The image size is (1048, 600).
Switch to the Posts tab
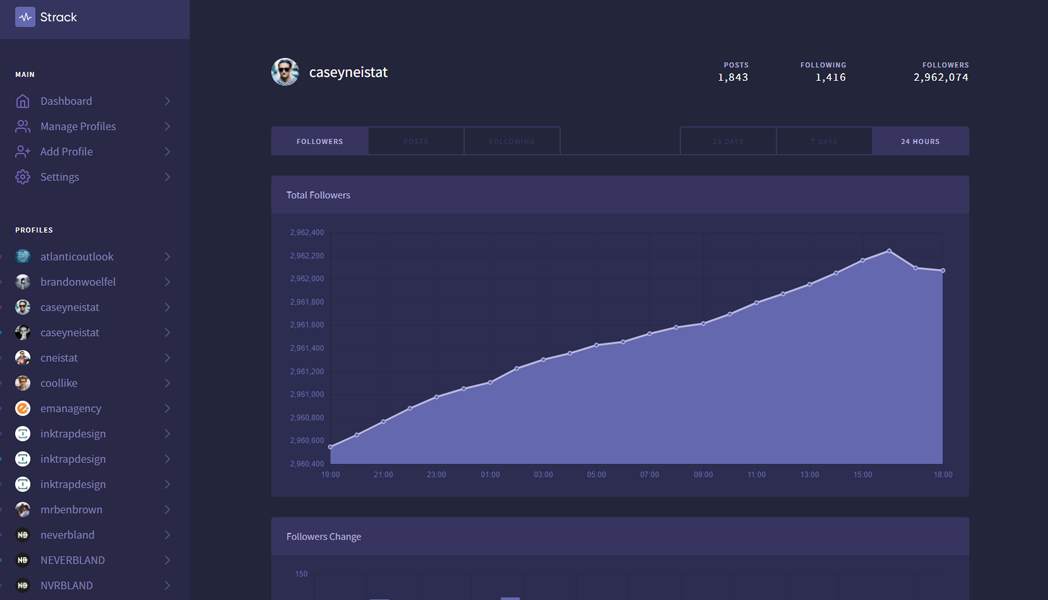(x=416, y=140)
